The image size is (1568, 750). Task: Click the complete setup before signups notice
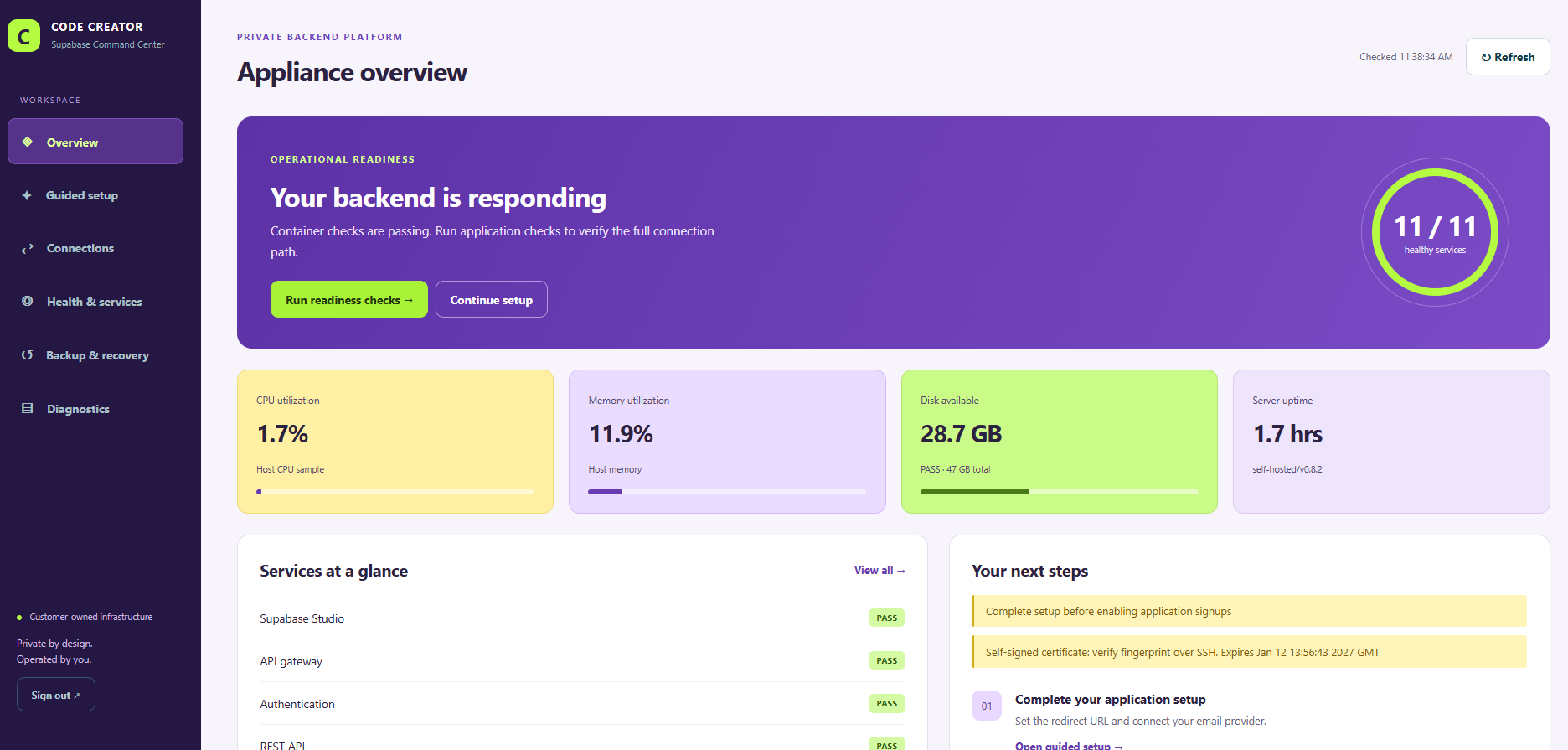1249,611
